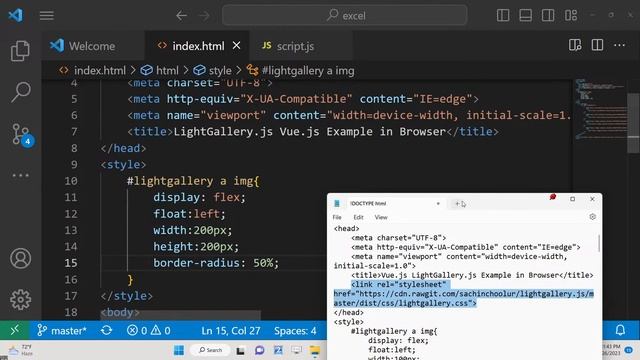Select index.html in the breadcrumb

pos(93,70)
